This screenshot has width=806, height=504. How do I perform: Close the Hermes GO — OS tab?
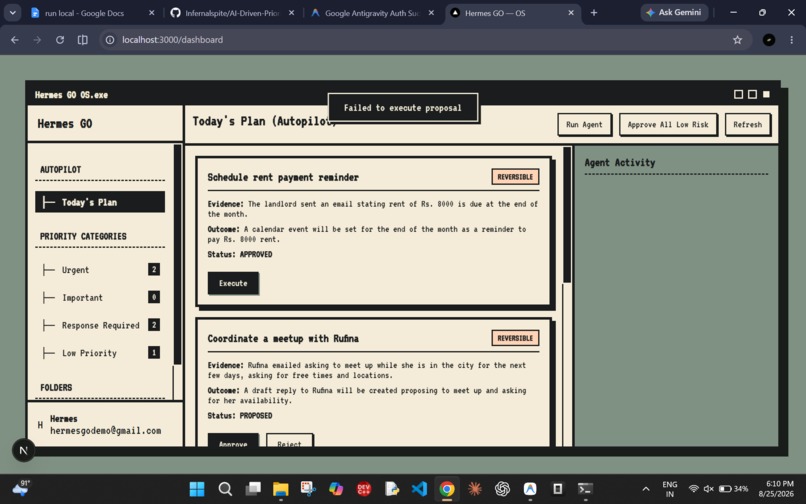(x=571, y=13)
